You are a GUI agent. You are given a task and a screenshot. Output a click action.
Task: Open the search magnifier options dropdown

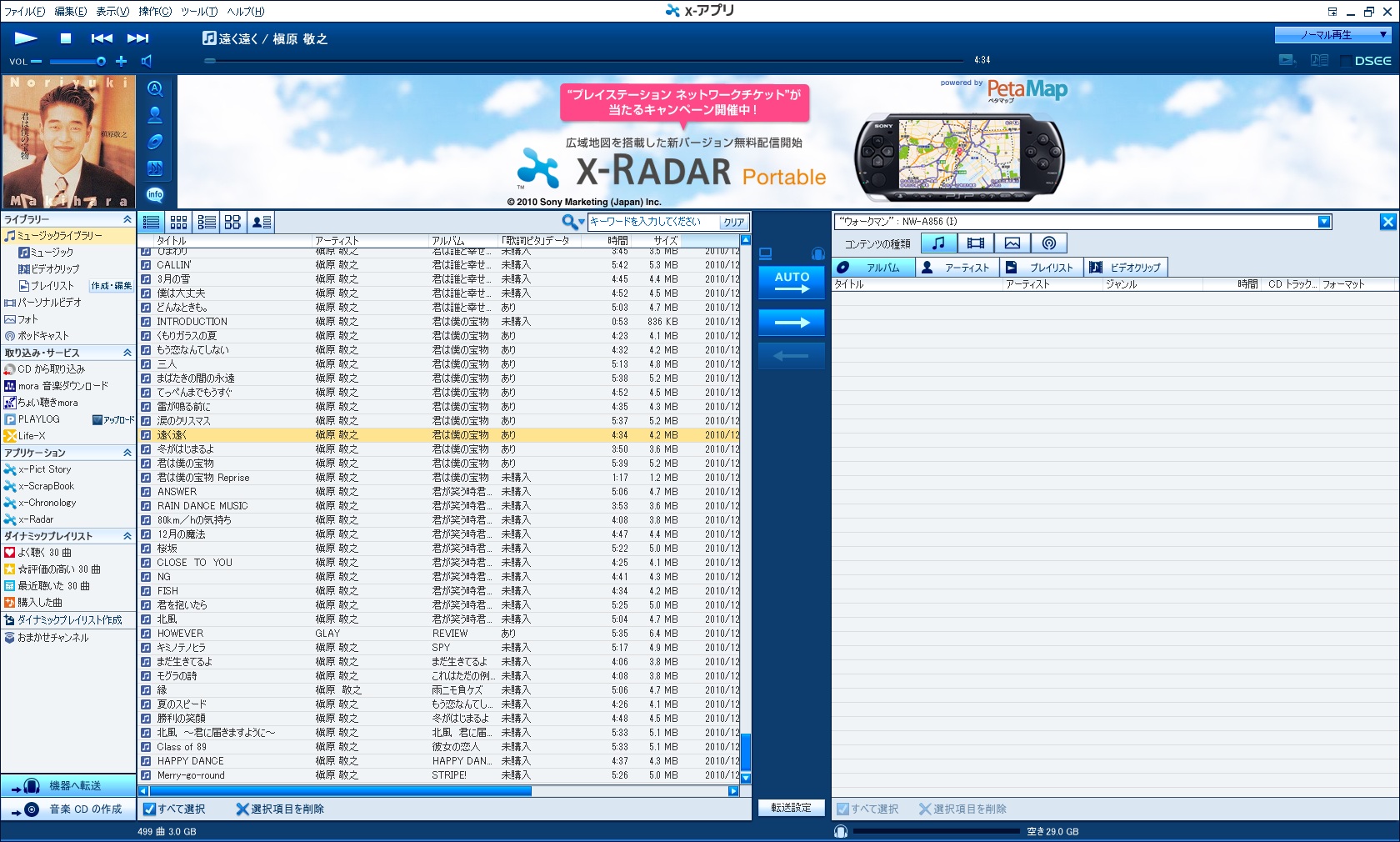(x=573, y=222)
